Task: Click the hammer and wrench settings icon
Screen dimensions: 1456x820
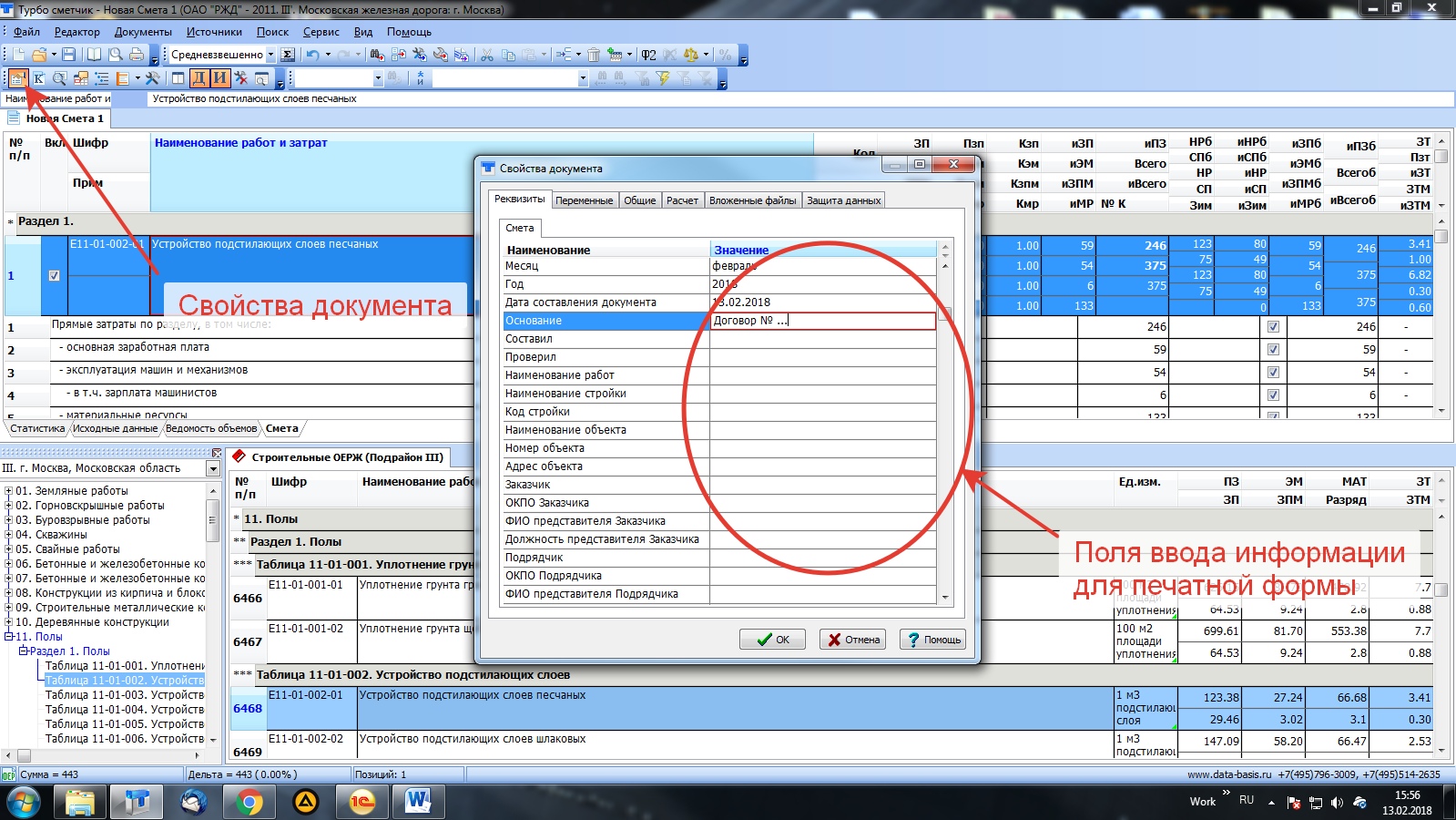Action: click(x=152, y=78)
